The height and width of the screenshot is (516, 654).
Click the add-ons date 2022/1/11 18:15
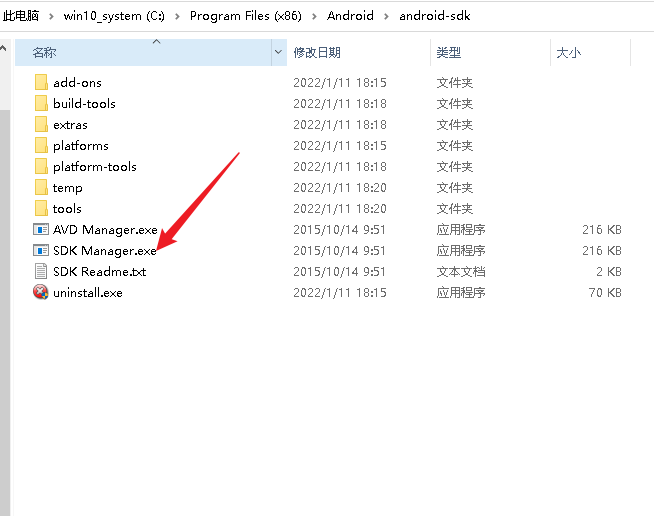click(340, 82)
